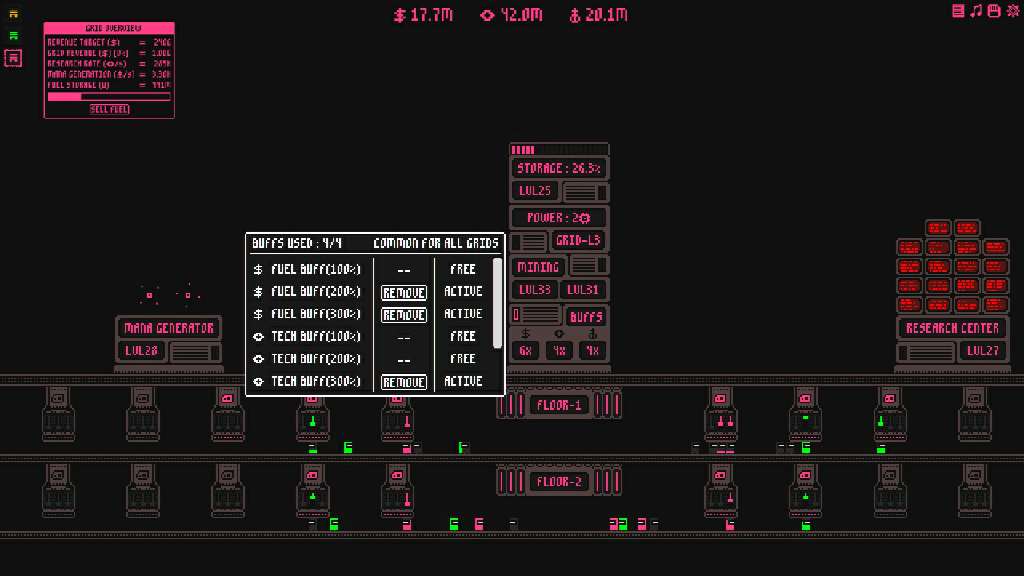Click the Research Center building label
The image size is (1024, 576).
[952, 328]
